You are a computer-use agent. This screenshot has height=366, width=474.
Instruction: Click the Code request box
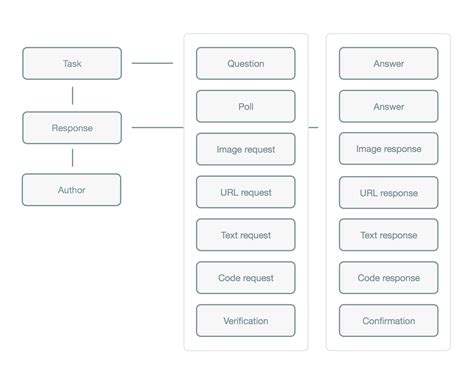pos(246,278)
